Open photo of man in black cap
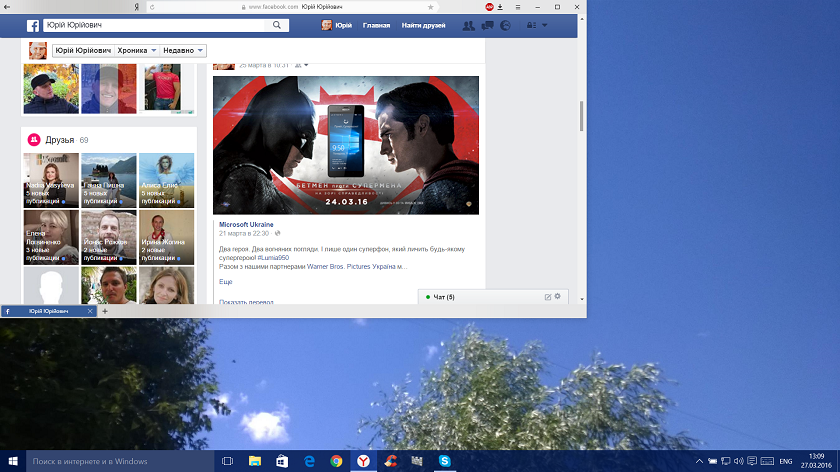 (x=51, y=88)
